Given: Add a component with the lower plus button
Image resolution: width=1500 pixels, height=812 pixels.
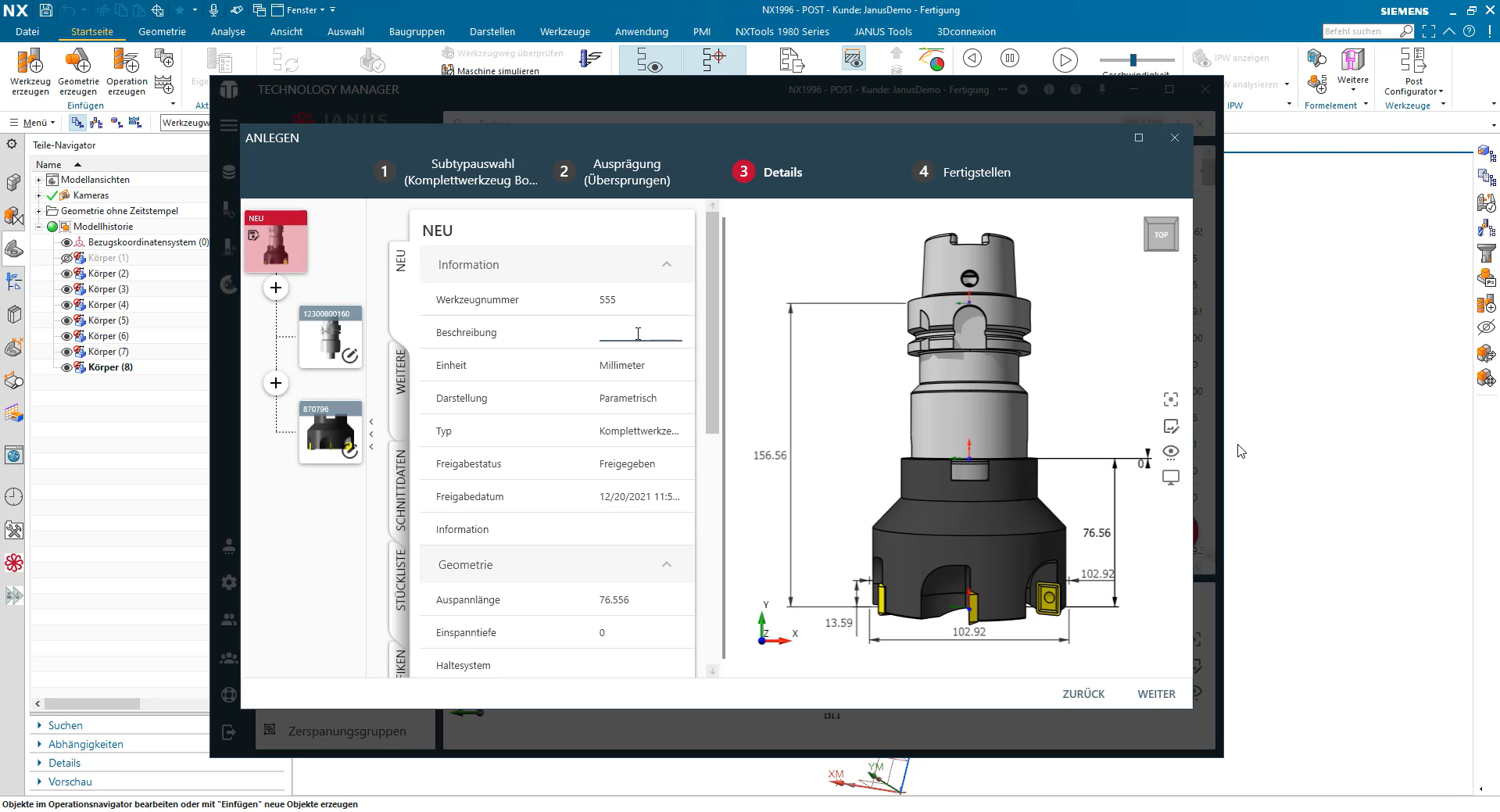Looking at the screenshot, I should click(276, 383).
